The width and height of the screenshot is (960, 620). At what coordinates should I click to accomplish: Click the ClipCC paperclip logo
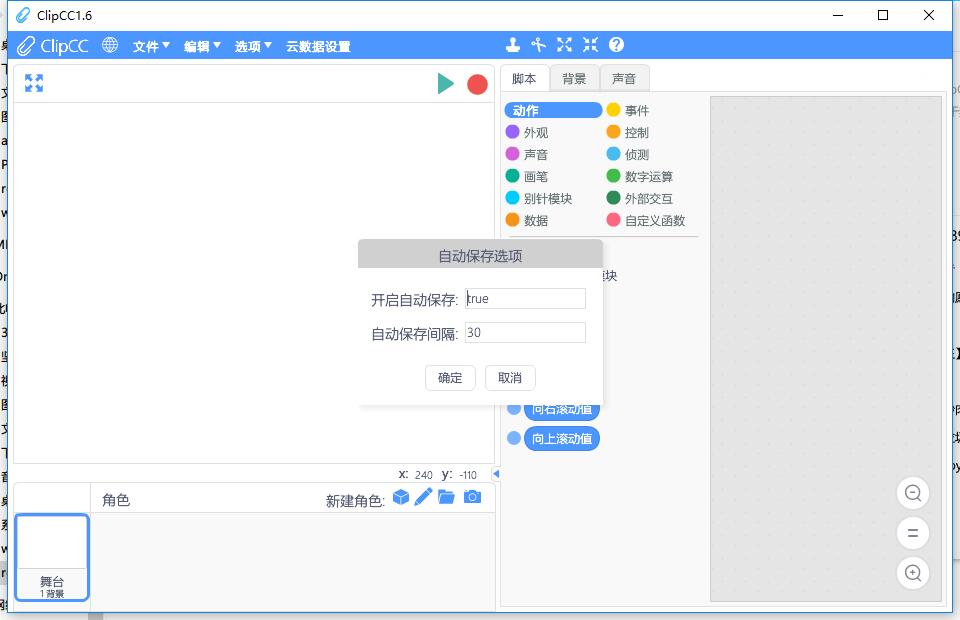click(x=53, y=46)
